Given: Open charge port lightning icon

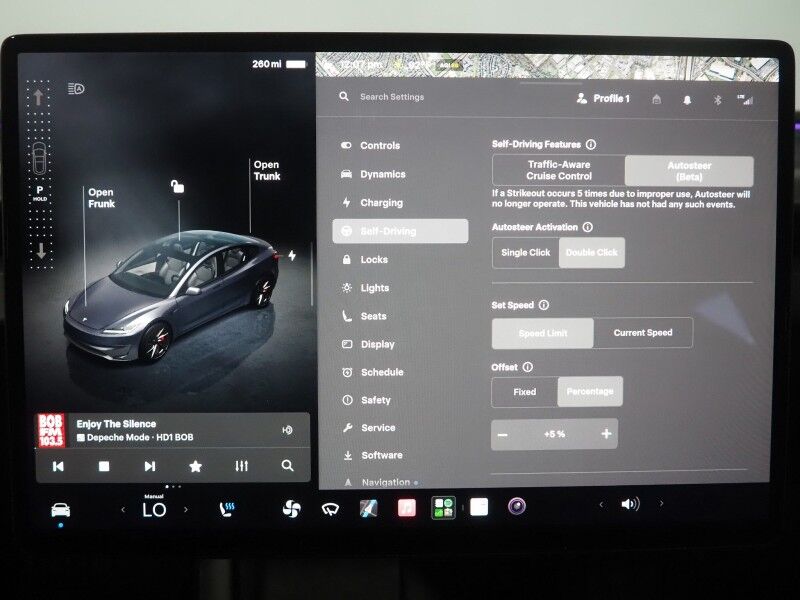Looking at the screenshot, I should 292,255.
